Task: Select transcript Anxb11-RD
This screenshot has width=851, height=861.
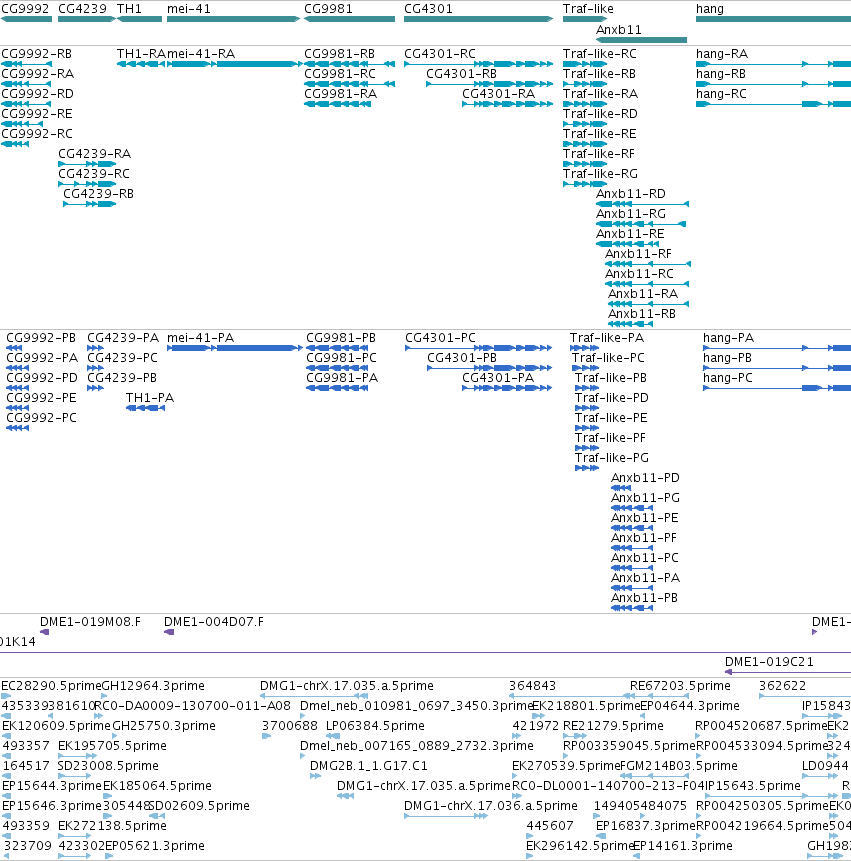Action: point(642,204)
